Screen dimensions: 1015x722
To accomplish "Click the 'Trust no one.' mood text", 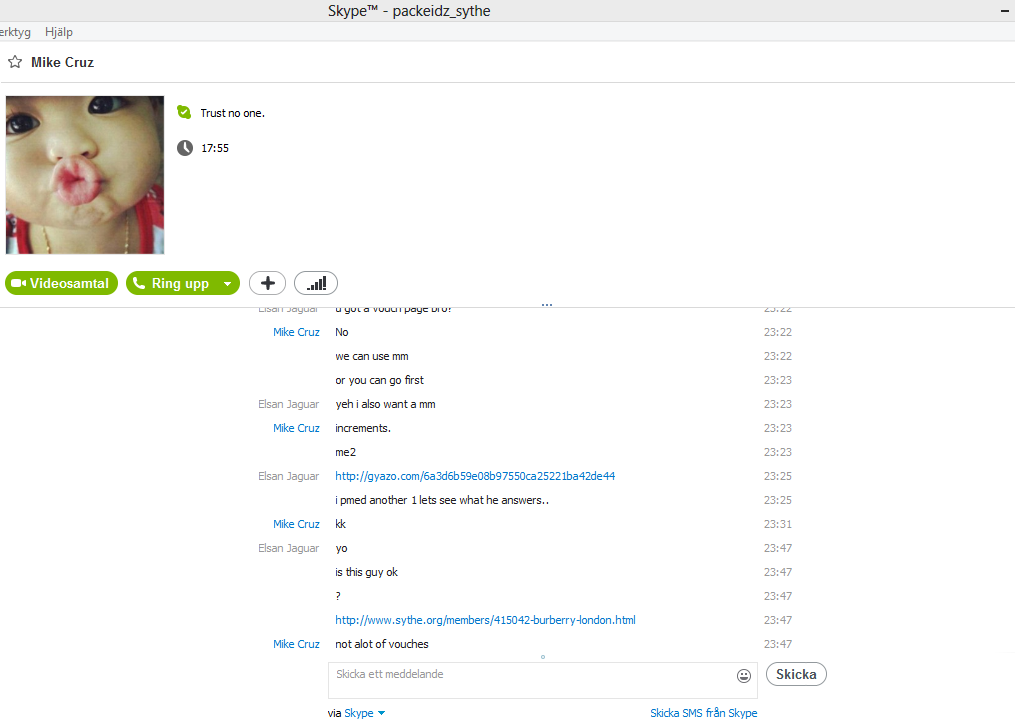I will pos(232,113).
